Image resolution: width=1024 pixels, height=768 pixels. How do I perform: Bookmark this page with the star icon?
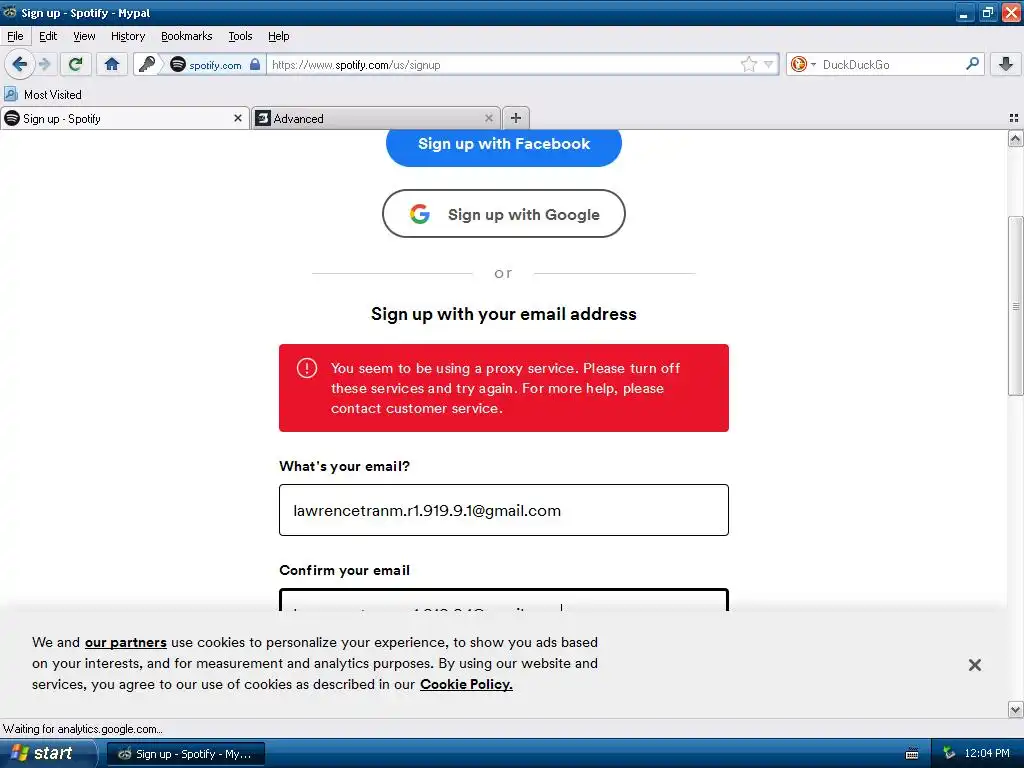point(748,64)
